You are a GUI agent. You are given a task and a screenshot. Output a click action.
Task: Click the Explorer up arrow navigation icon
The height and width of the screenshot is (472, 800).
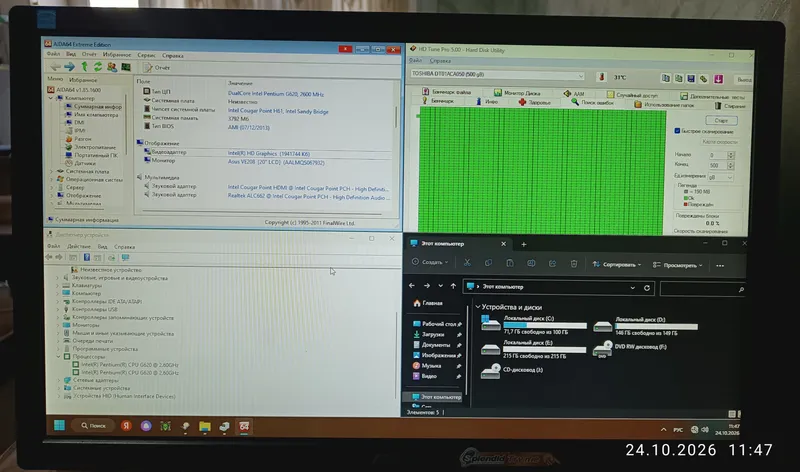pyautogui.click(x=453, y=286)
